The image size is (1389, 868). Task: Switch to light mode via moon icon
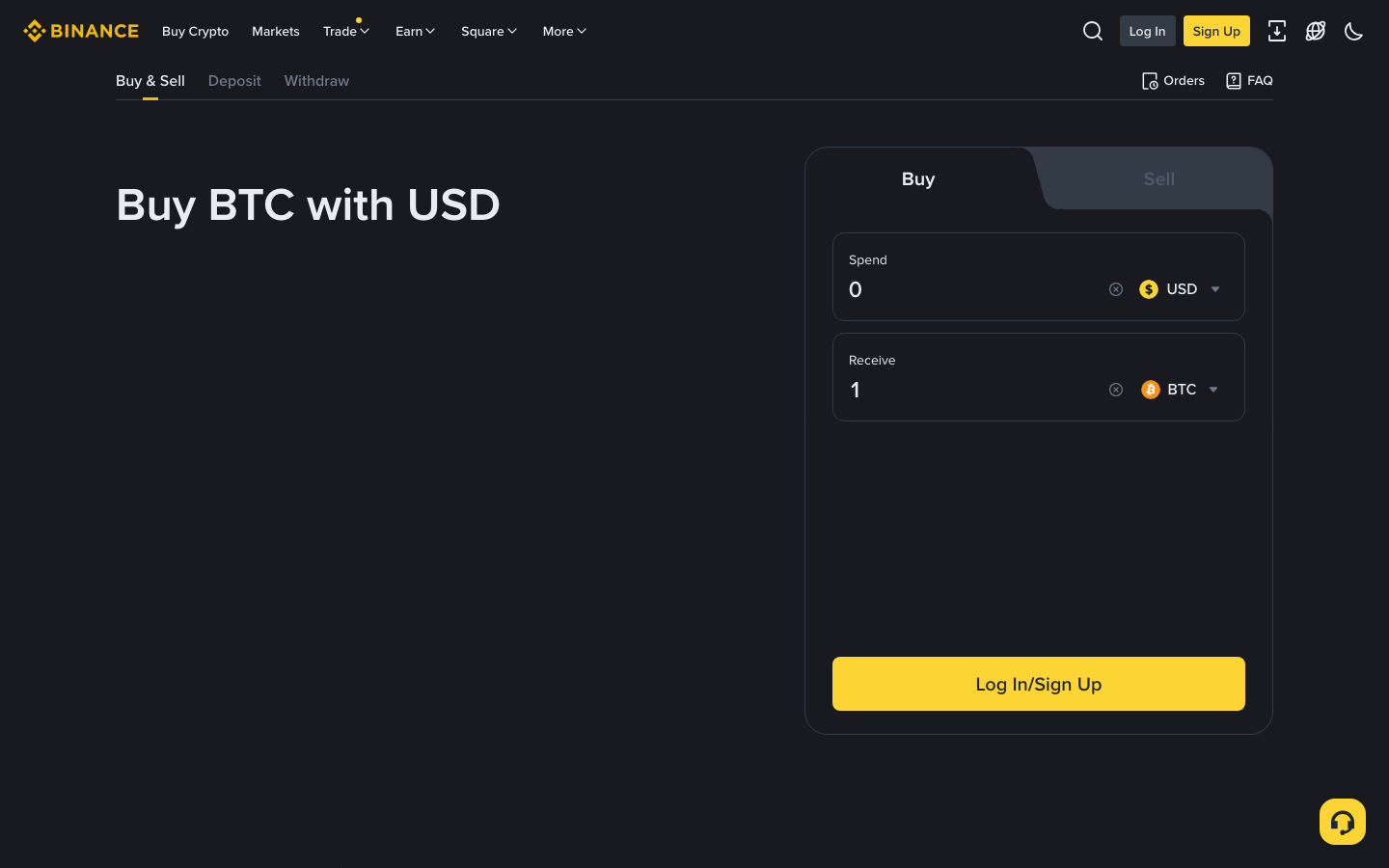(1353, 31)
